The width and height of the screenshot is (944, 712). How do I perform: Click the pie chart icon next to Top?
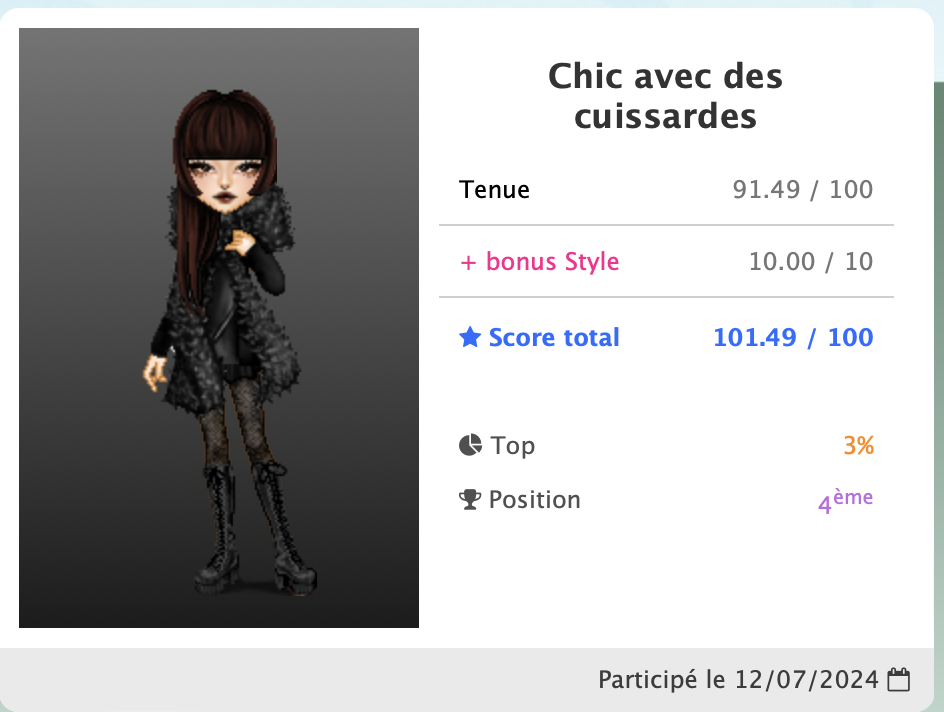[x=470, y=445]
